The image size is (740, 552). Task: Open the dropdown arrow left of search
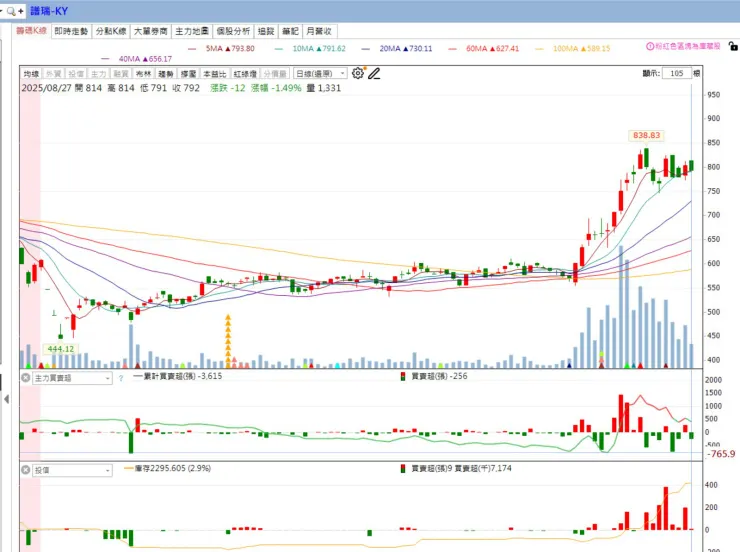click(x=2, y=10)
